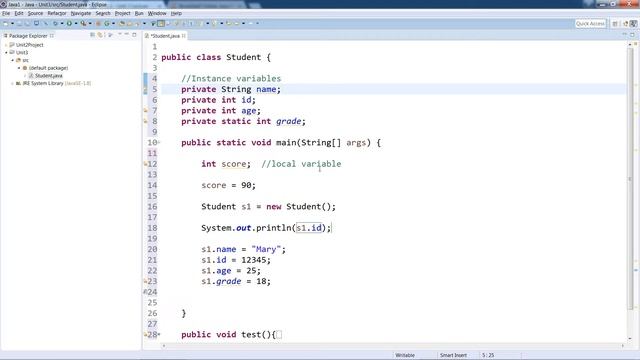Click the New Java Class green icon

click(107, 24)
